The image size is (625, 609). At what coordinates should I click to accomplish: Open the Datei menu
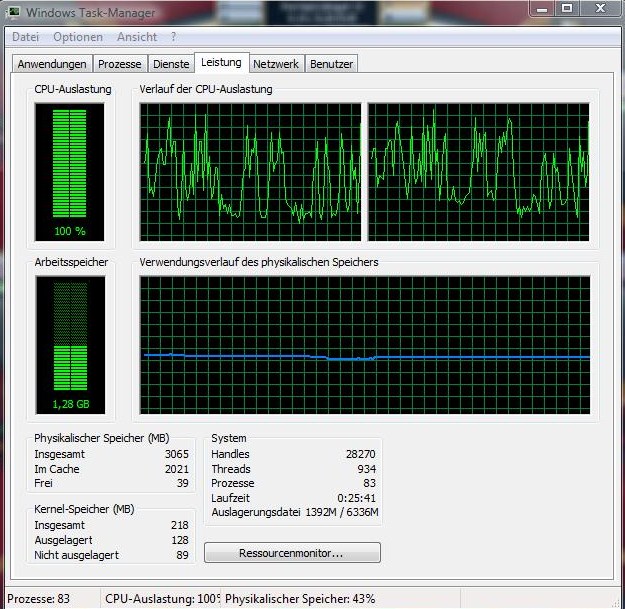pos(26,37)
